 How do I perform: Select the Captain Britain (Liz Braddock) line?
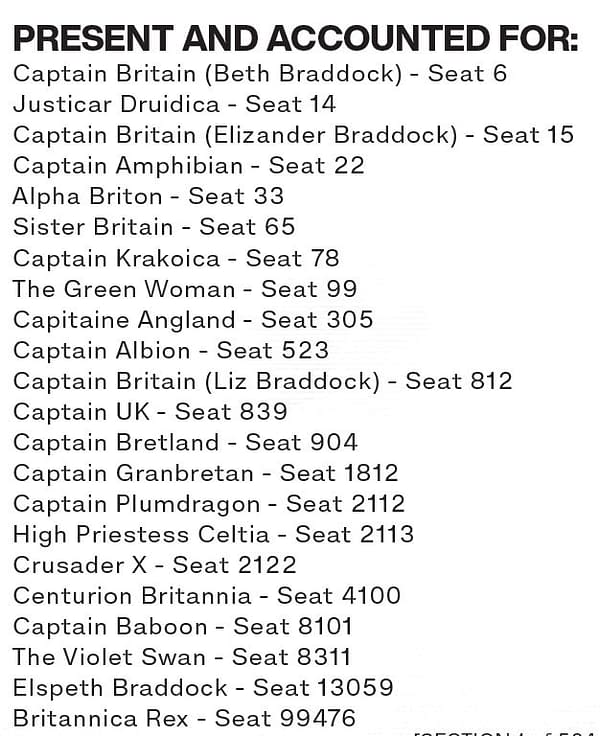262,381
